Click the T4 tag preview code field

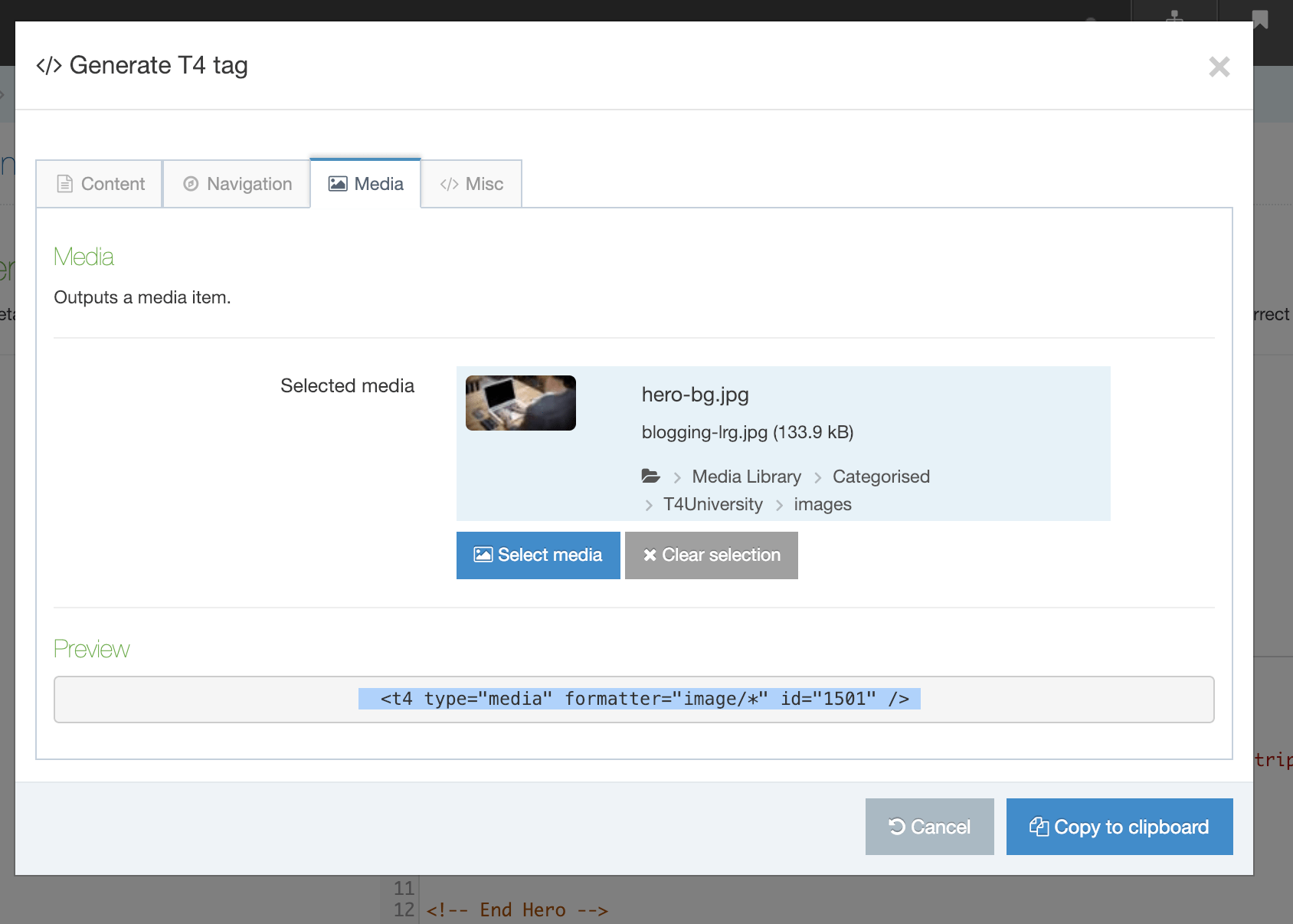click(x=633, y=699)
